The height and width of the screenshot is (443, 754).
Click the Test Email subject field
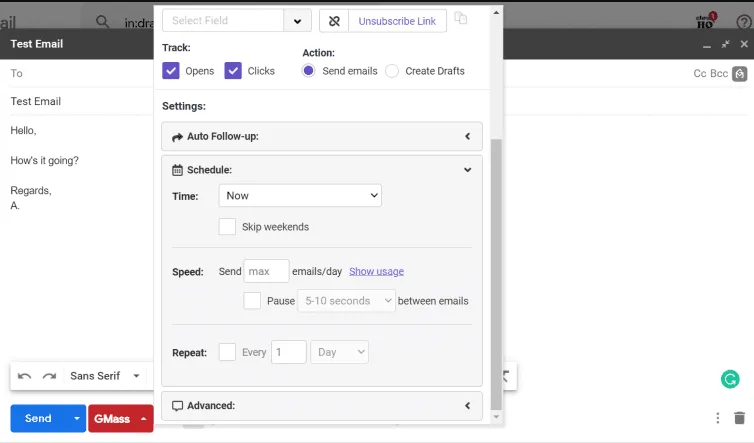[x=82, y=101]
